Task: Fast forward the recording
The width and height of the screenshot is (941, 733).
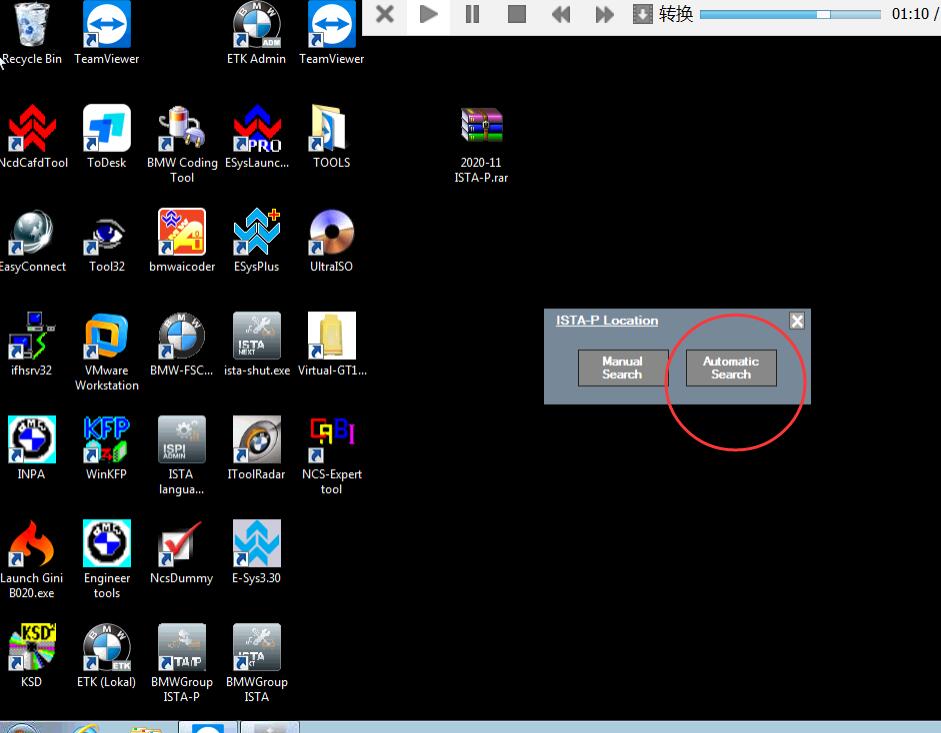Action: 604,14
